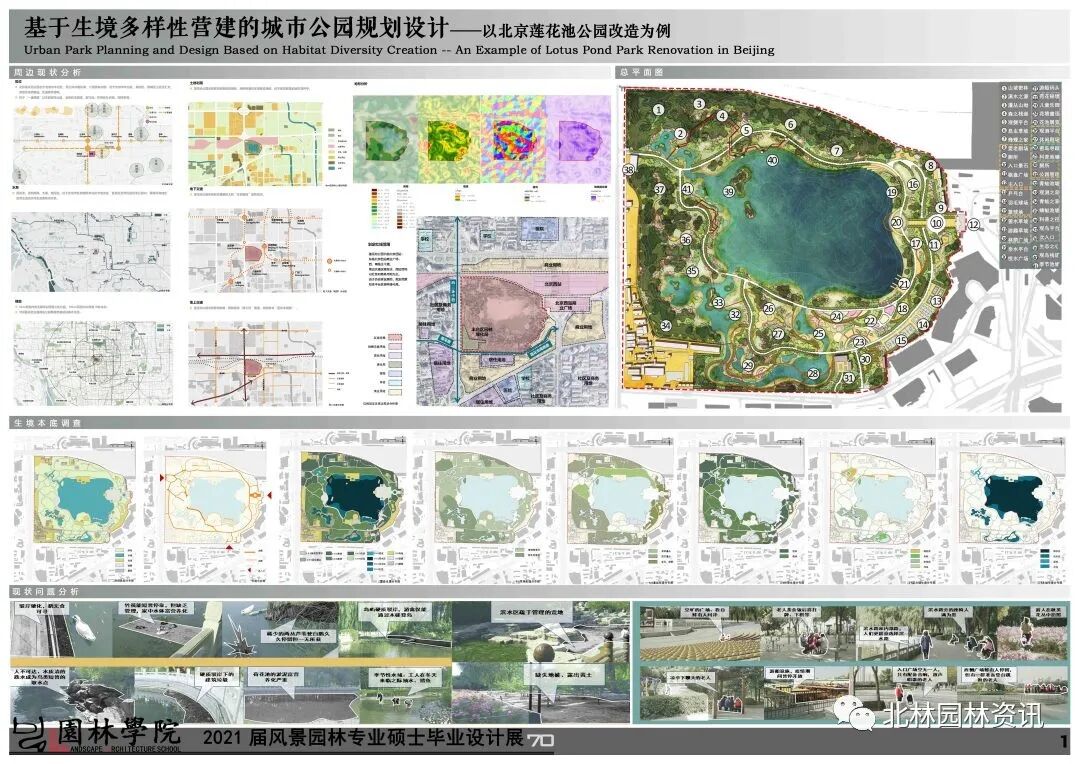Open the habitat map showing red entrance arrows
The width and height of the screenshot is (1080, 764).
tap(209, 508)
